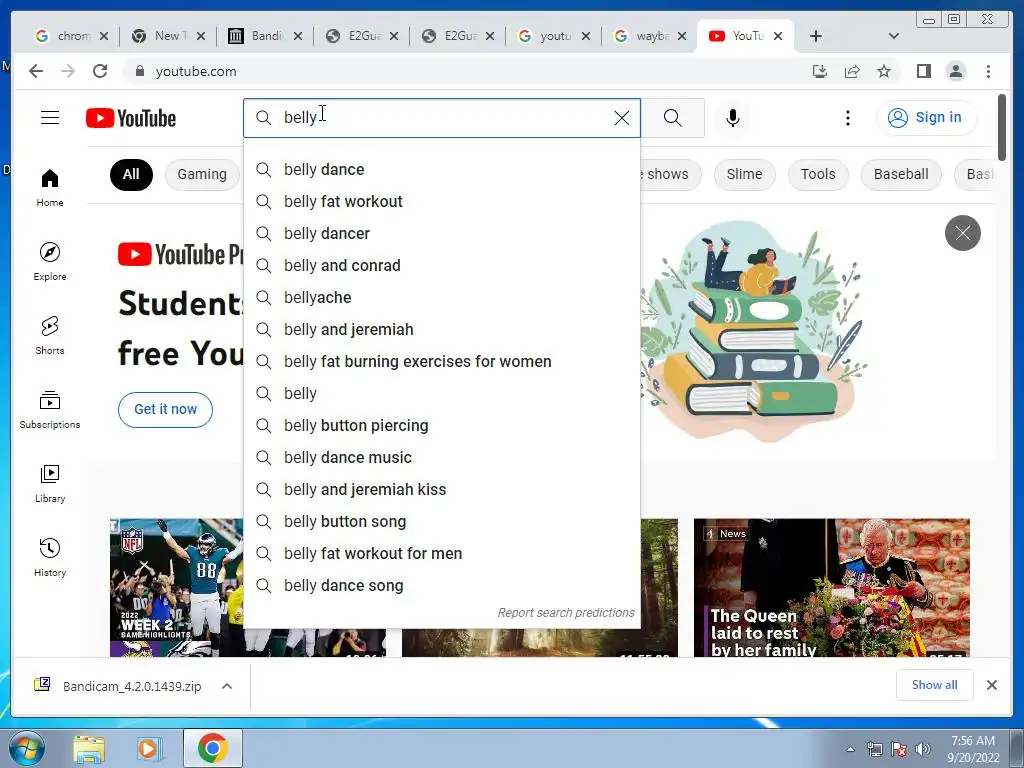Click the magnifier search button

673,118
